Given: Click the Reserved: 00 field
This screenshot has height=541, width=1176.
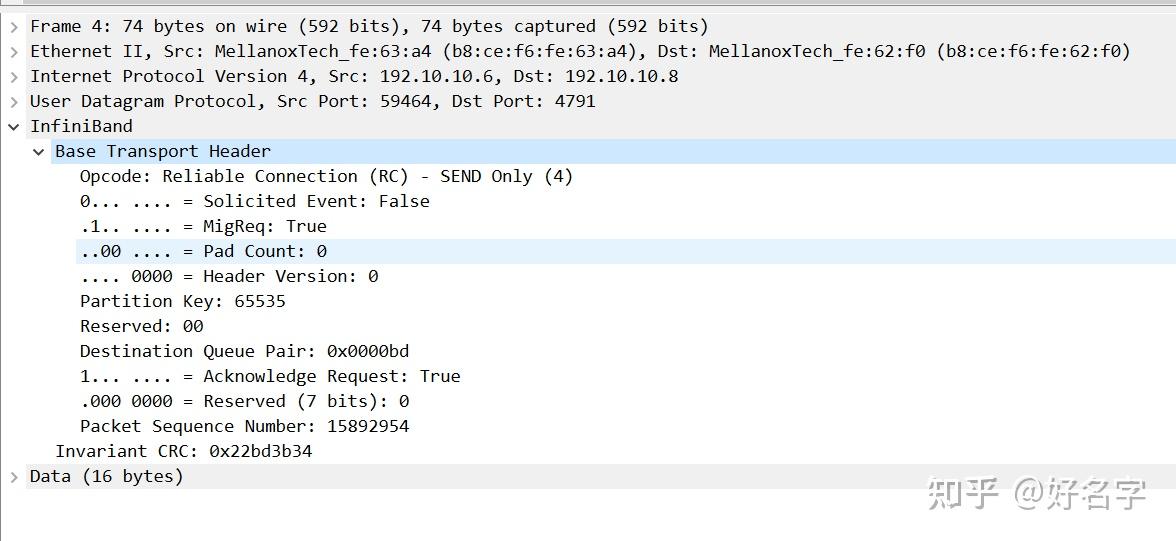Looking at the screenshot, I should (141, 326).
